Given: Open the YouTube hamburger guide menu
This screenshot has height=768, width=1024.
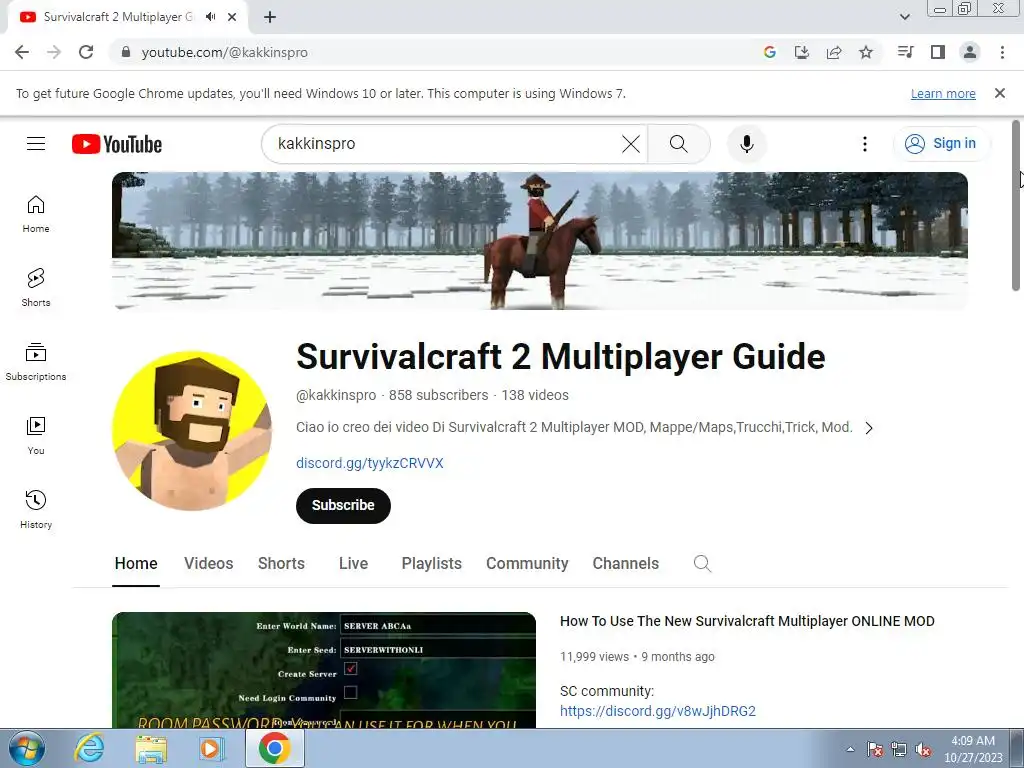Looking at the screenshot, I should pos(36,144).
